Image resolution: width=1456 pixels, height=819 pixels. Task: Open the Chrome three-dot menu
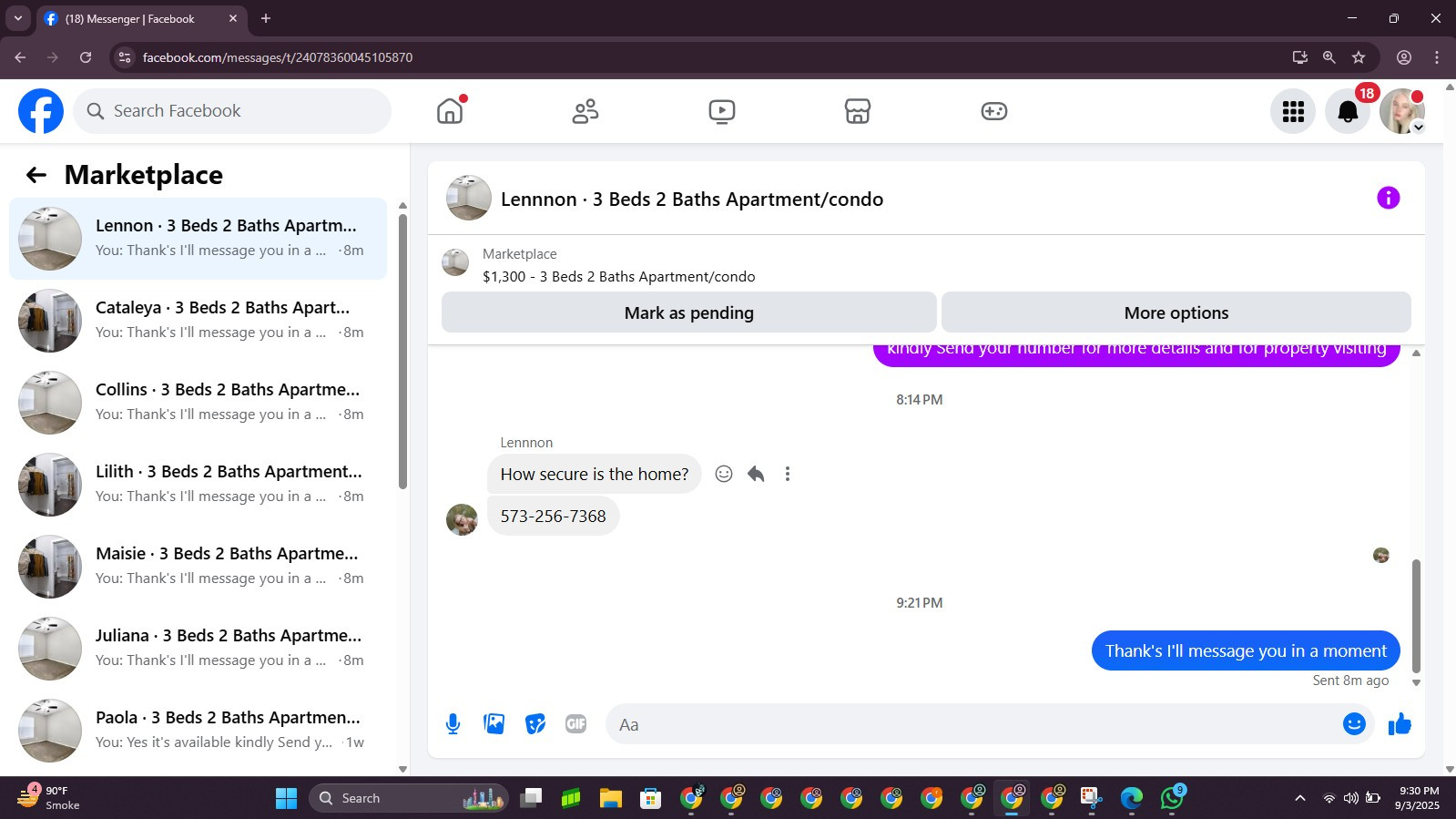[1437, 57]
